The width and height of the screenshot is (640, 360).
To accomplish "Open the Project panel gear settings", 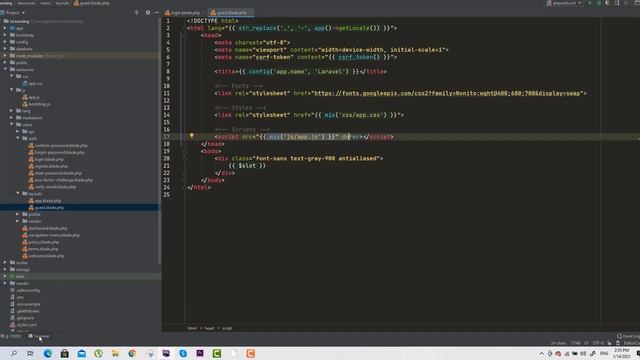I will pos(148,13).
